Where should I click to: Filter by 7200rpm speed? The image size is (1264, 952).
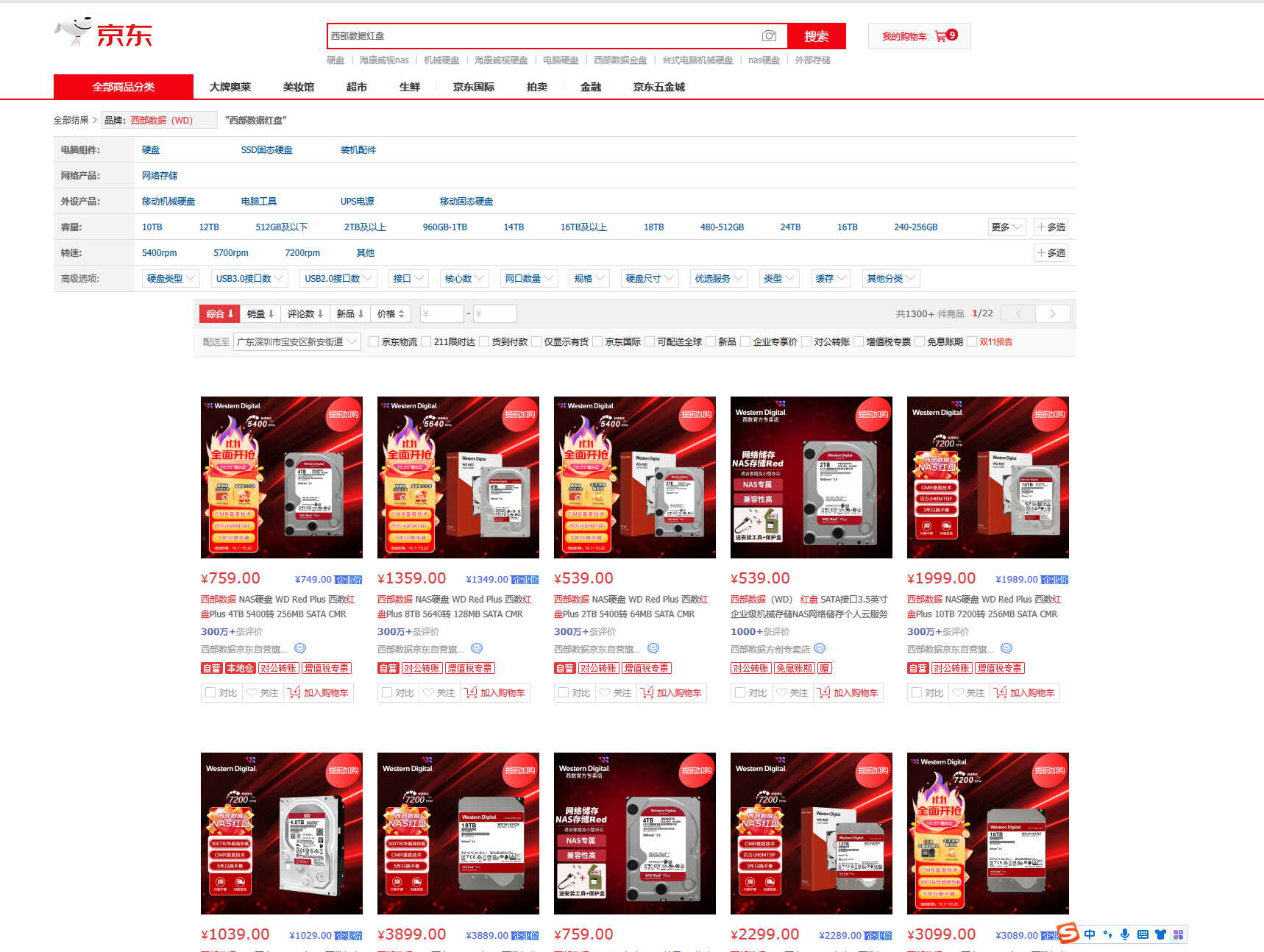point(302,253)
